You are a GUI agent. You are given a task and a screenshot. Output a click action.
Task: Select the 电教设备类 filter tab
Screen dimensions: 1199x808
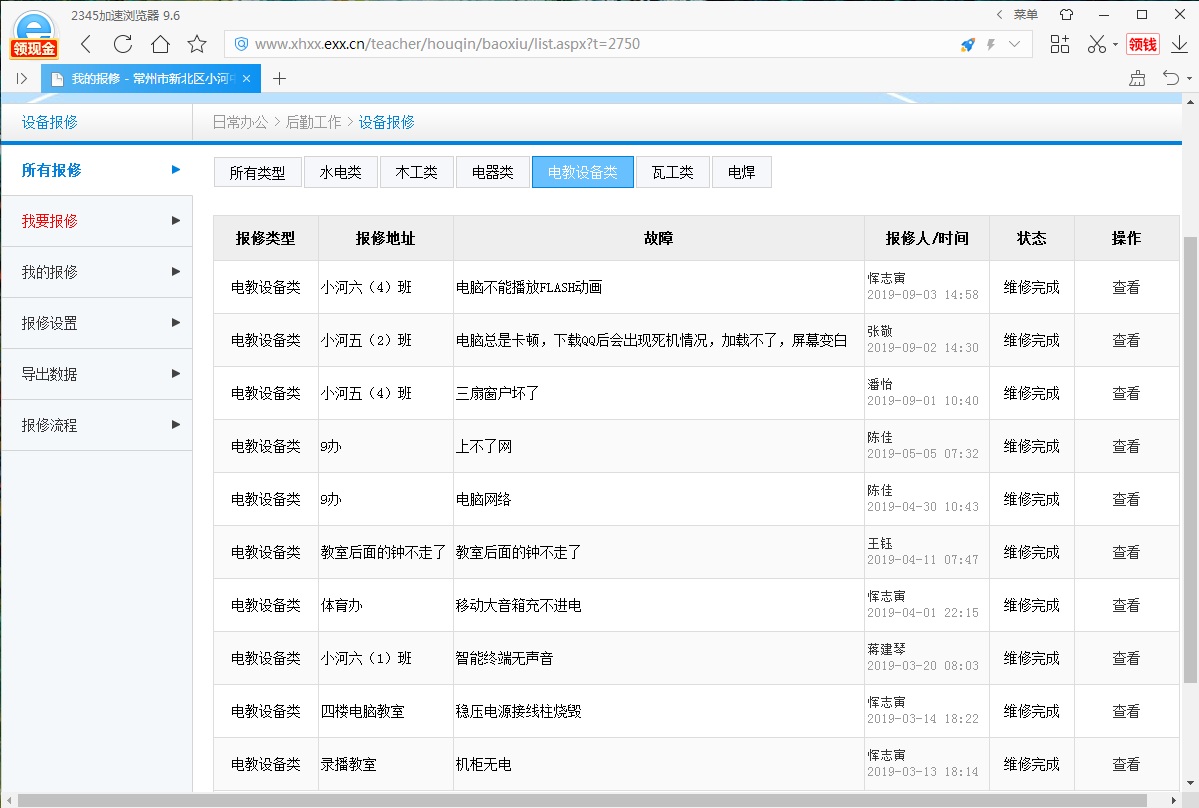point(583,172)
